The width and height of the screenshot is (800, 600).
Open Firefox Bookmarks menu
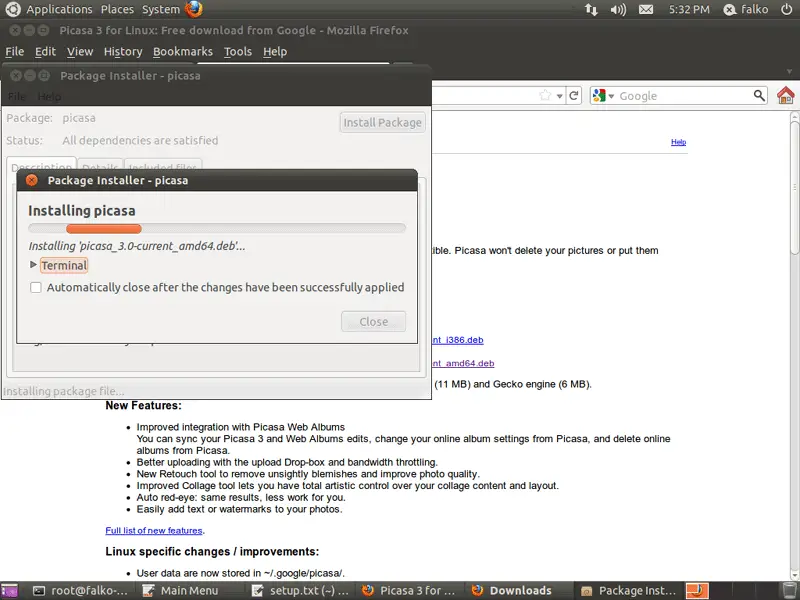pyautogui.click(x=183, y=52)
